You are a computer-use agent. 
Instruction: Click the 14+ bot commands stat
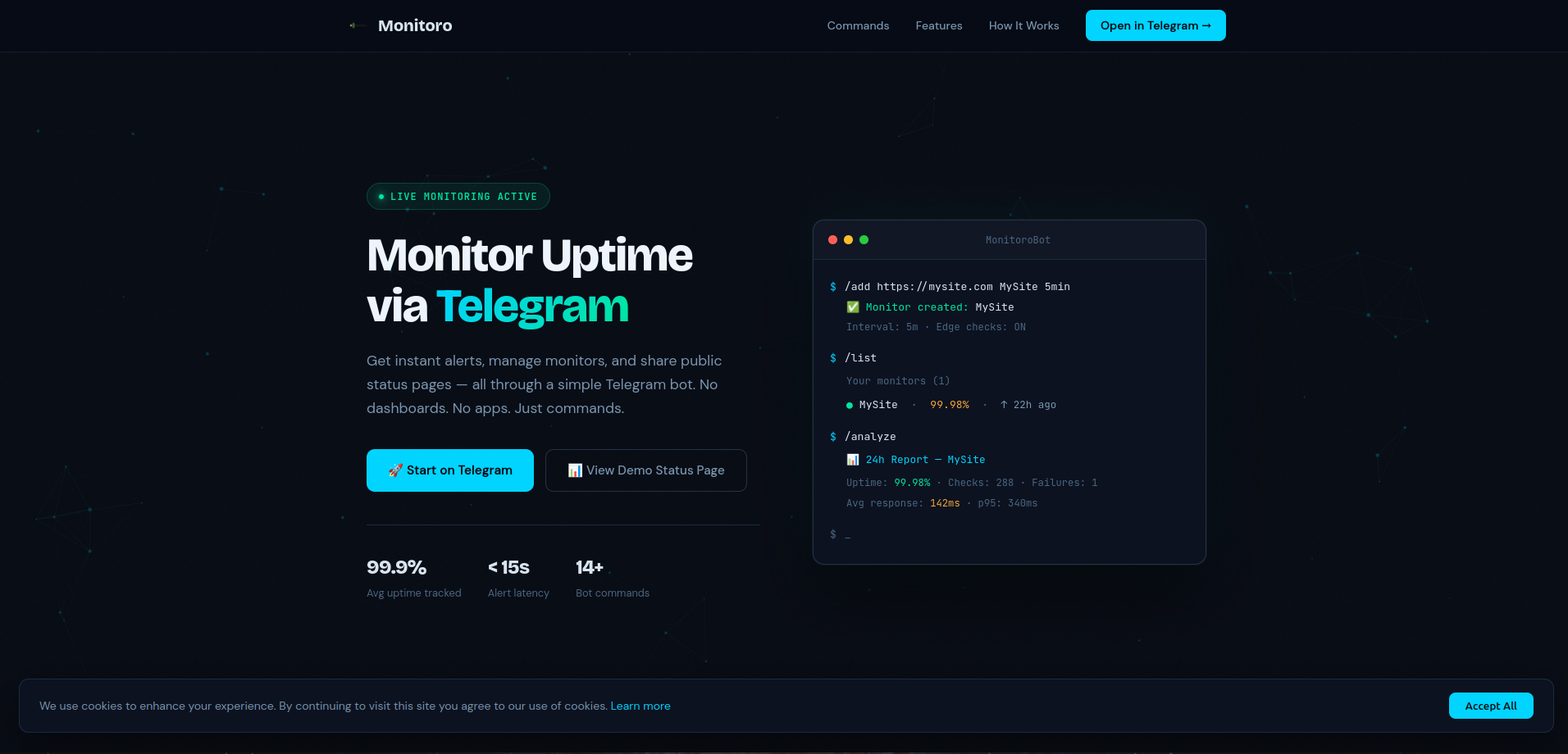(x=612, y=579)
